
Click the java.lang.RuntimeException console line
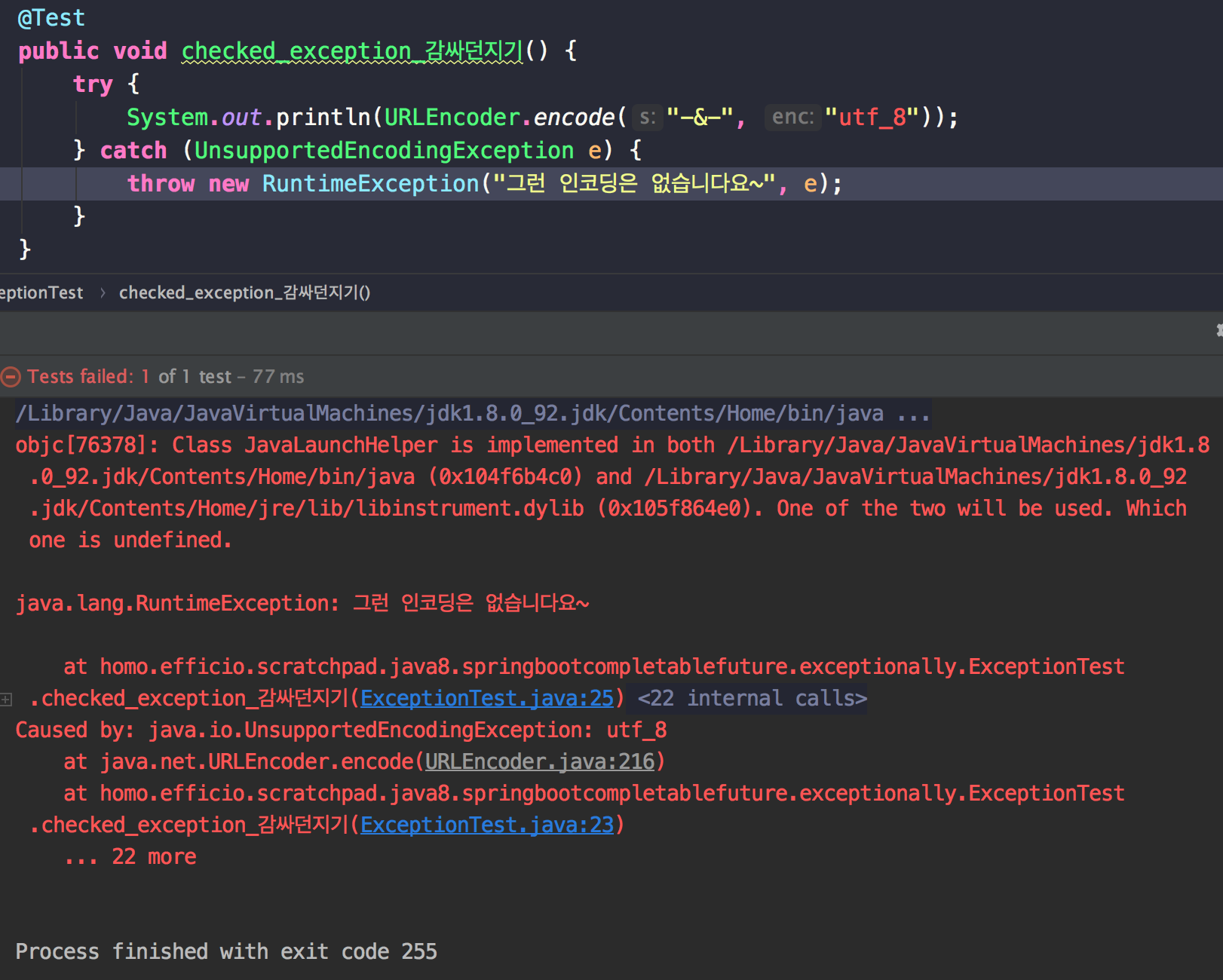[x=302, y=603]
